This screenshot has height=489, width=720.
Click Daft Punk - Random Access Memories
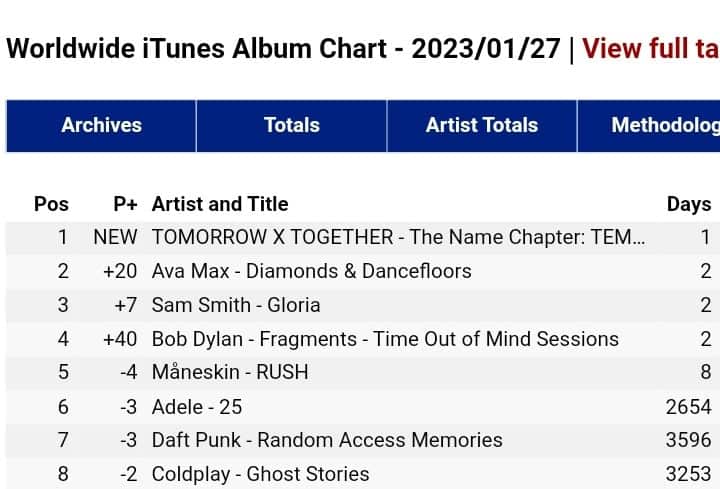tap(327, 440)
